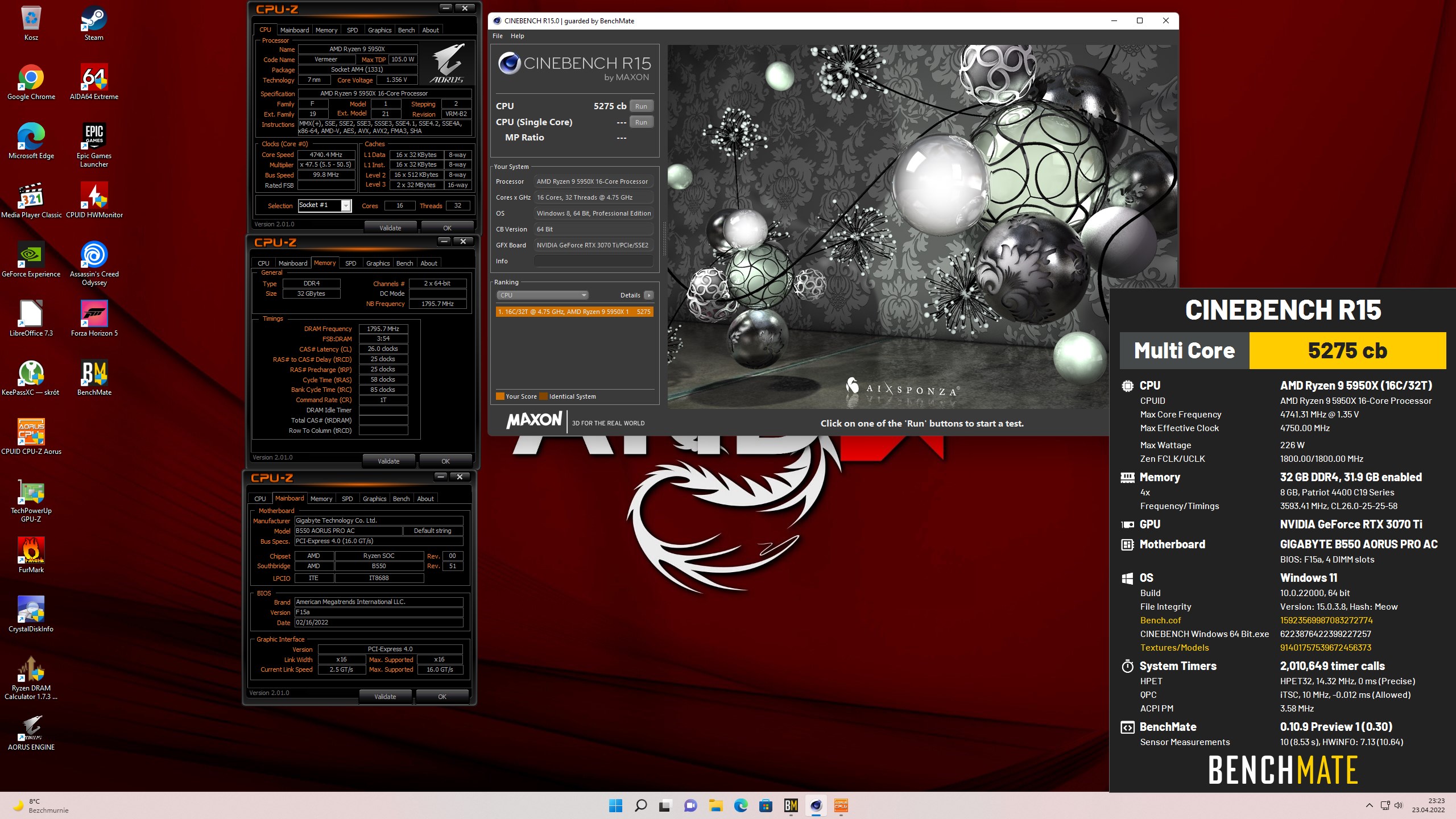Open LibreOffice 7.3 shortcut

point(31,318)
